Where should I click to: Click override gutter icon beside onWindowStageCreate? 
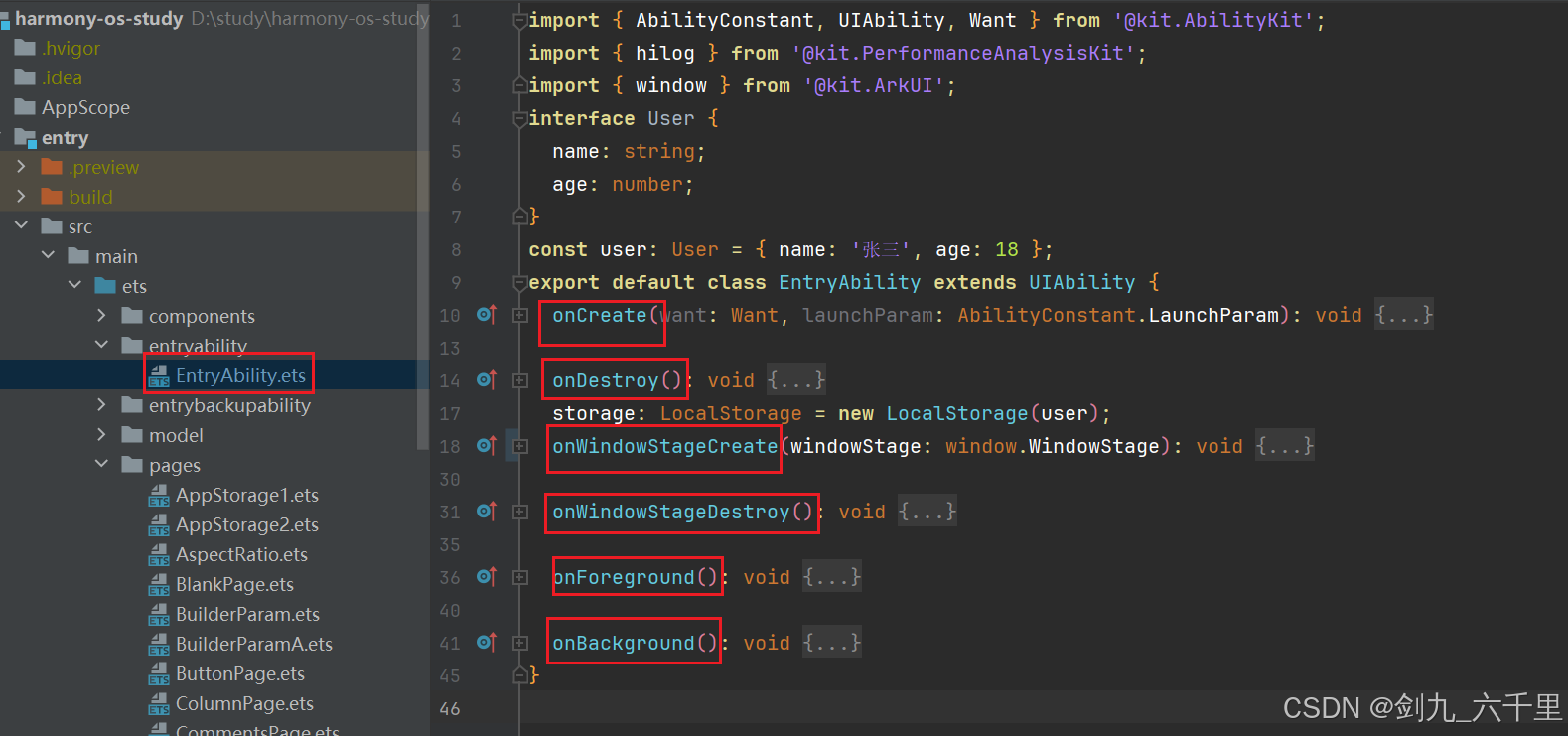tap(486, 446)
